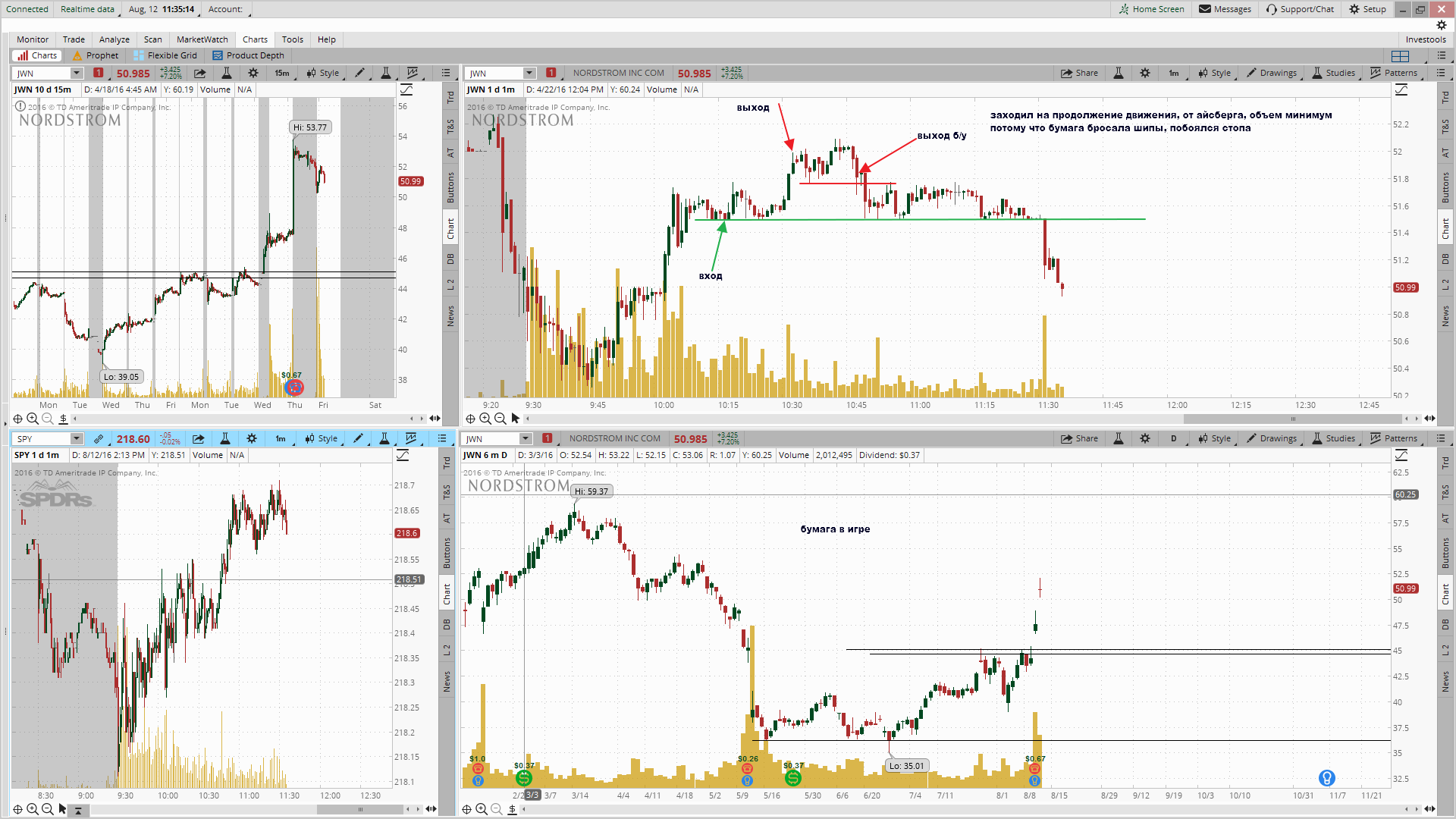1456x819 pixels.
Task: Open the Home Screen button
Action: coord(1151,9)
